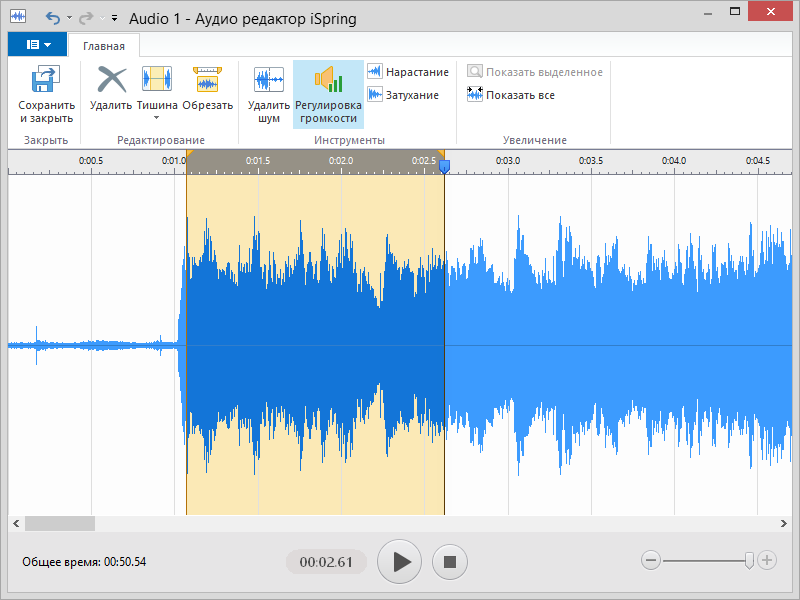Maximize the audio editor window

[735, 11]
